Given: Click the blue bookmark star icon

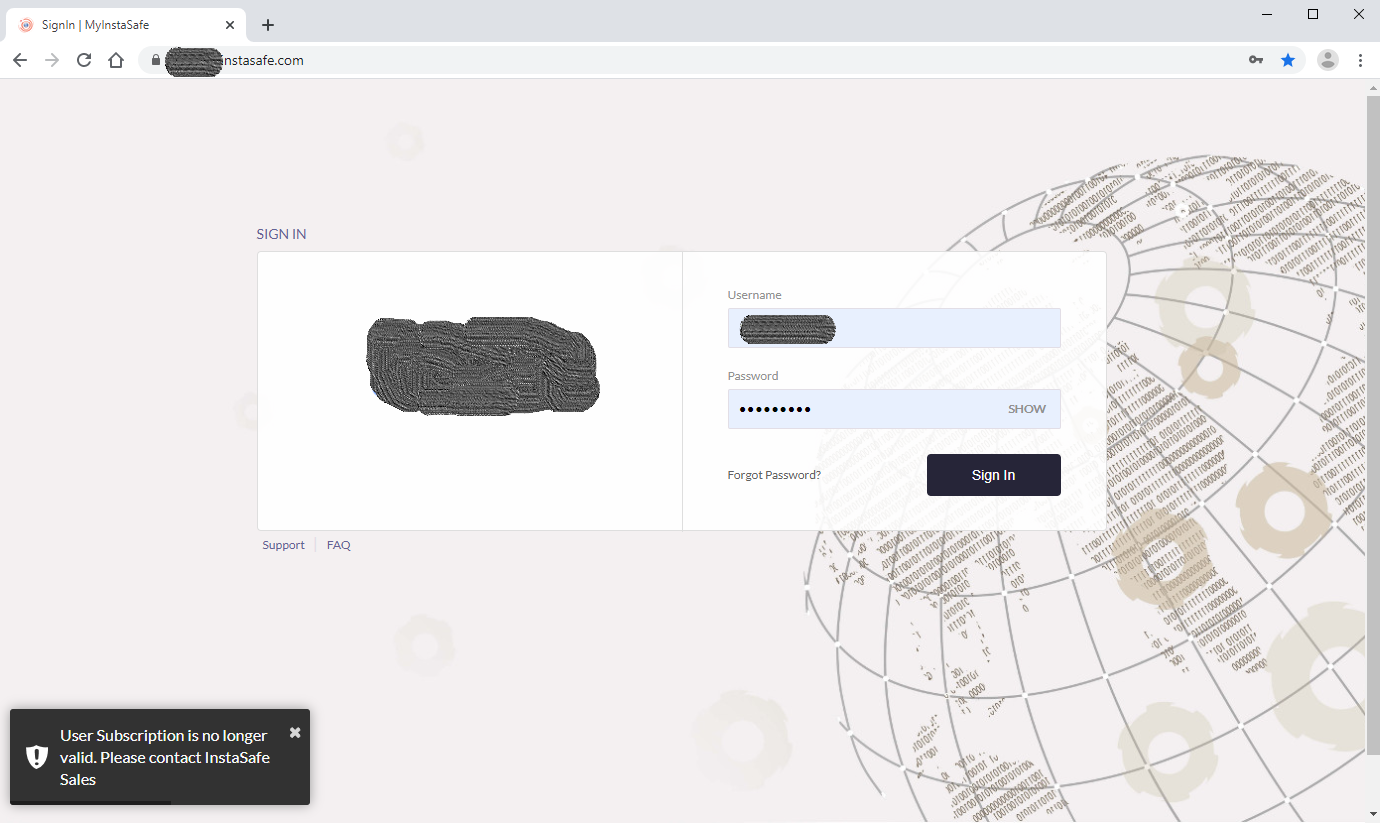Looking at the screenshot, I should coord(1288,60).
